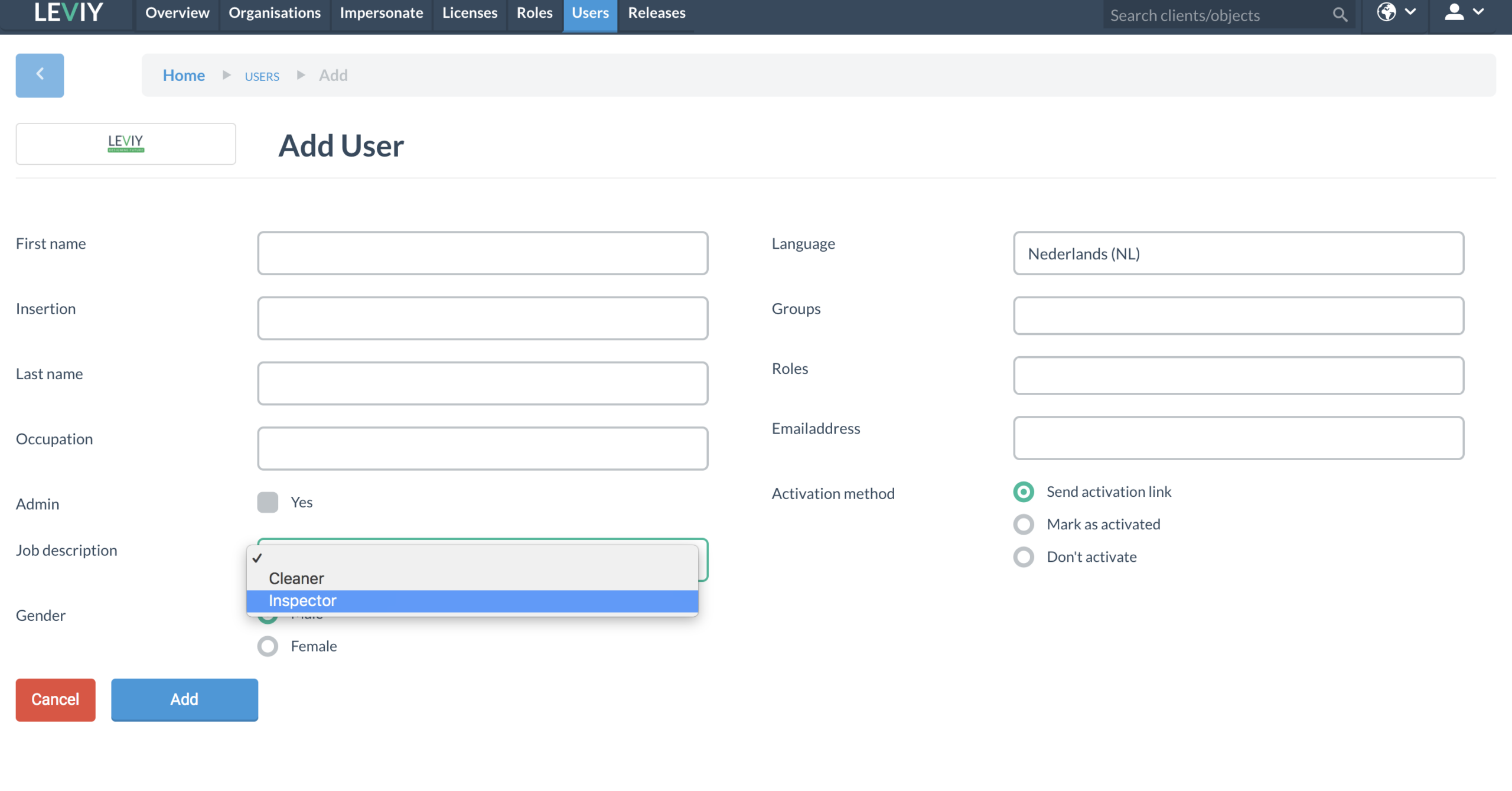Open the Releases tab
This screenshot has width=1512, height=791.
click(x=657, y=13)
